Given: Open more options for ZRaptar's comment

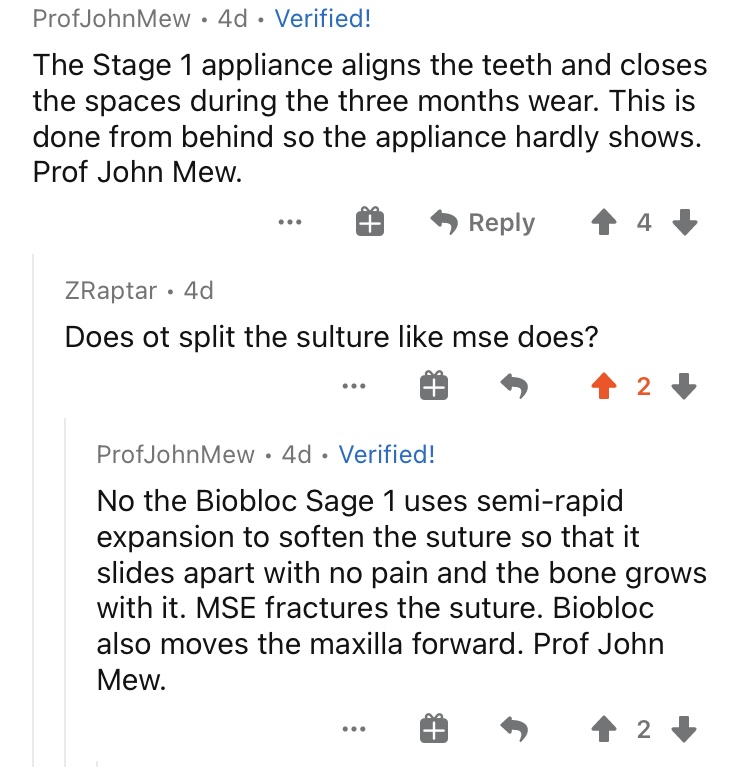Looking at the screenshot, I should click(x=354, y=386).
